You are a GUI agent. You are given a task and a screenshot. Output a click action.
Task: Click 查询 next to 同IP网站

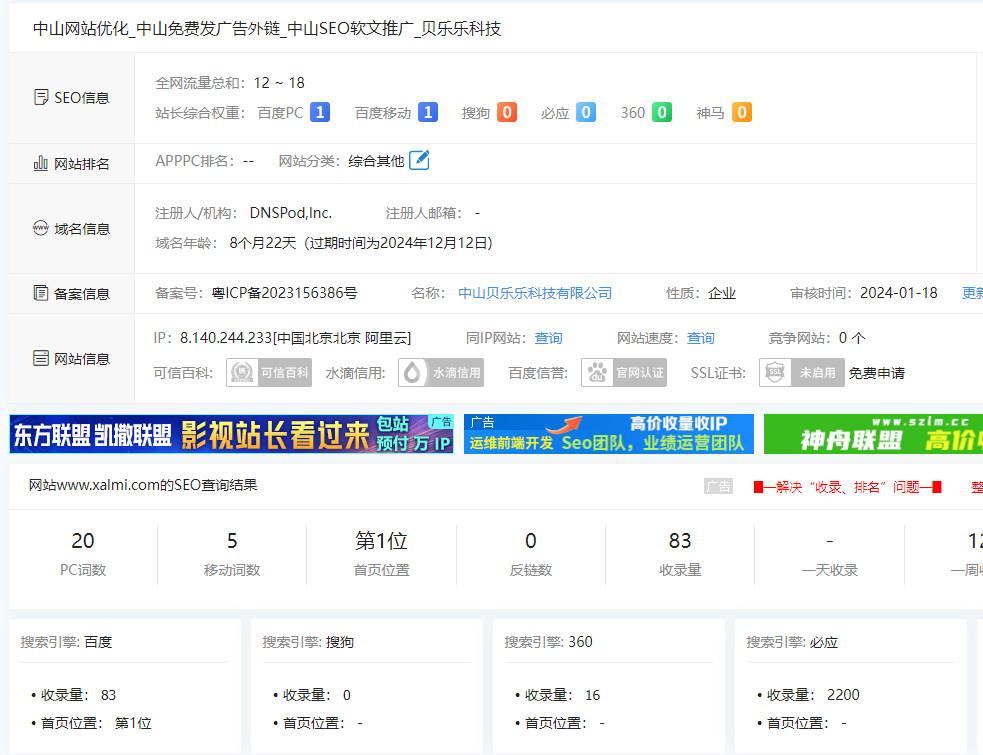tap(549, 338)
